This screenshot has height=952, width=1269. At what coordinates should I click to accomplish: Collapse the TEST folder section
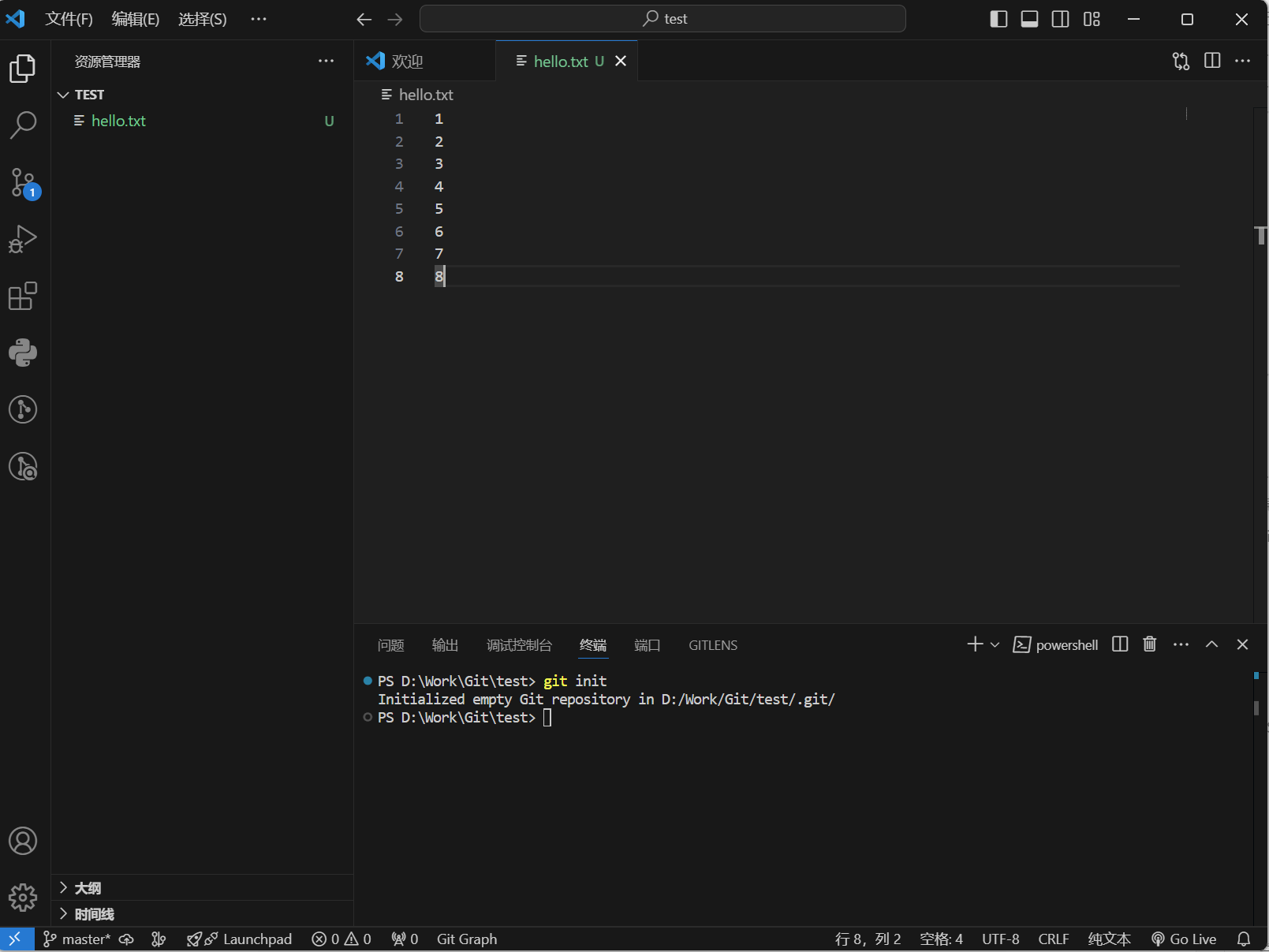point(202,95)
